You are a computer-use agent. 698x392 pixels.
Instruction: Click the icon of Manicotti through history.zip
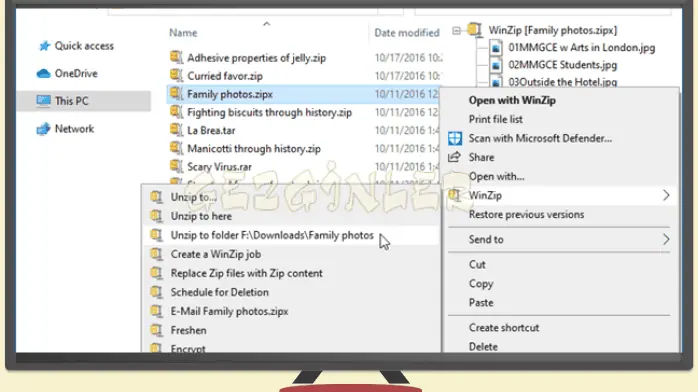[x=176, y=149]
